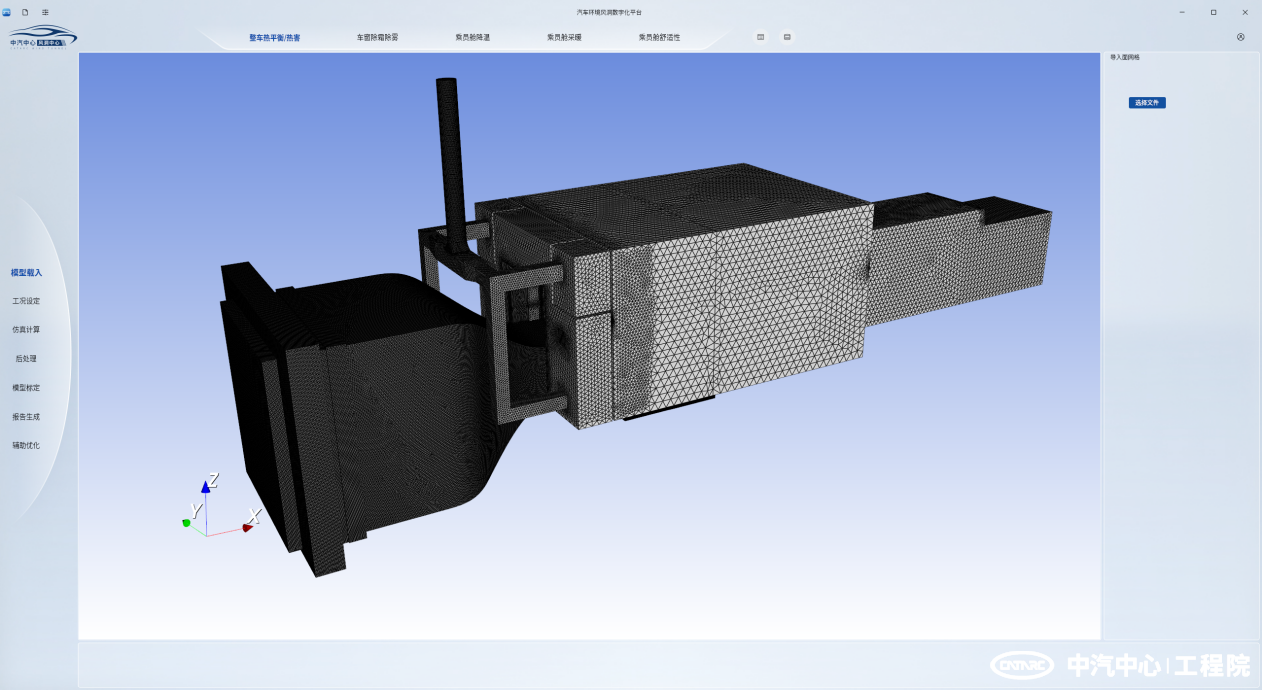The image size is (1262, 690).
Task: Click the second panel layout icon after tabs
Action: (x=787, y=37)
